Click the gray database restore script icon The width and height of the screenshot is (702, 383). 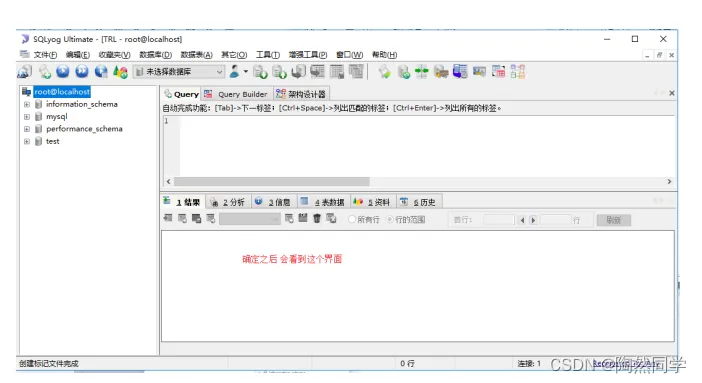299,72
